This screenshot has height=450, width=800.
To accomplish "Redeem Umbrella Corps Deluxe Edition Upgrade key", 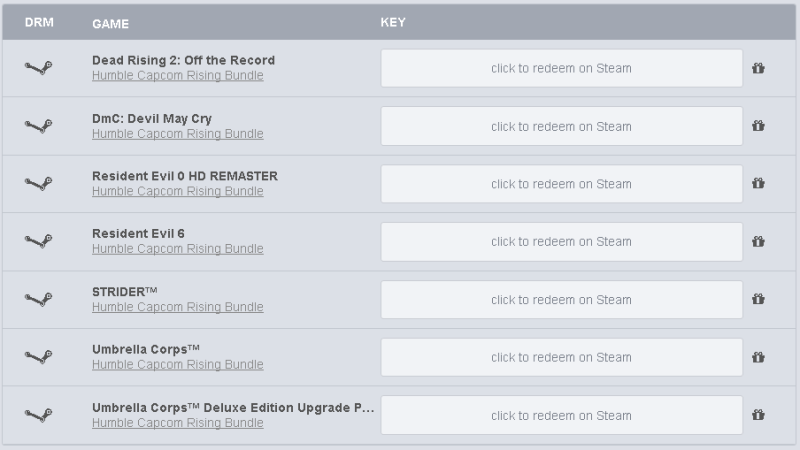I will pos(561,415).
